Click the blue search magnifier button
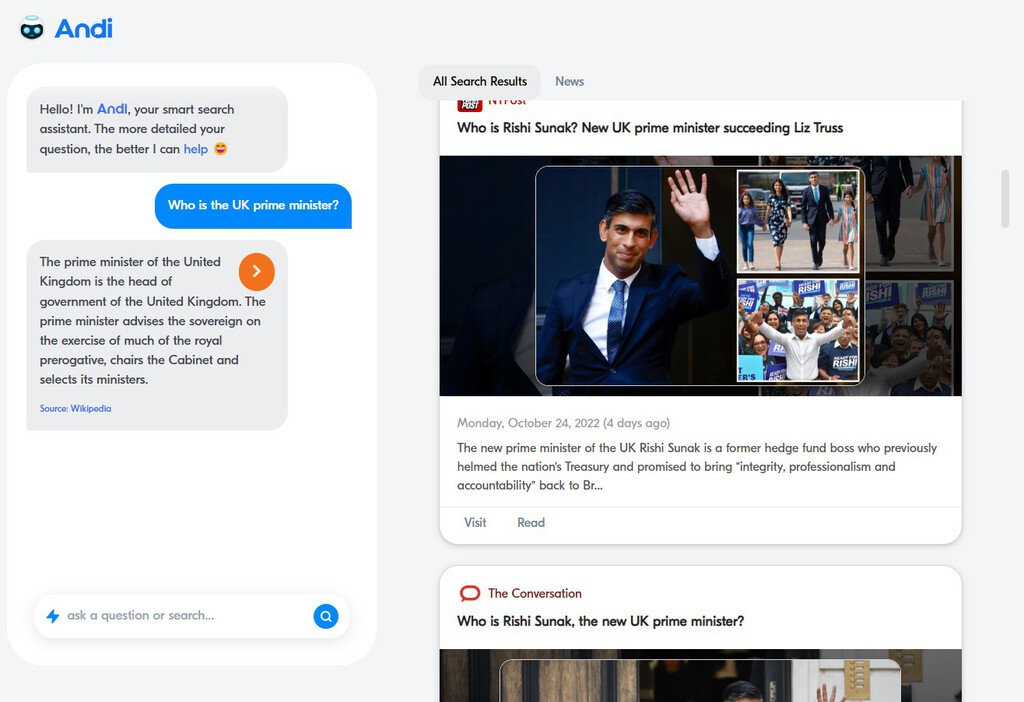 click(325, 616)
